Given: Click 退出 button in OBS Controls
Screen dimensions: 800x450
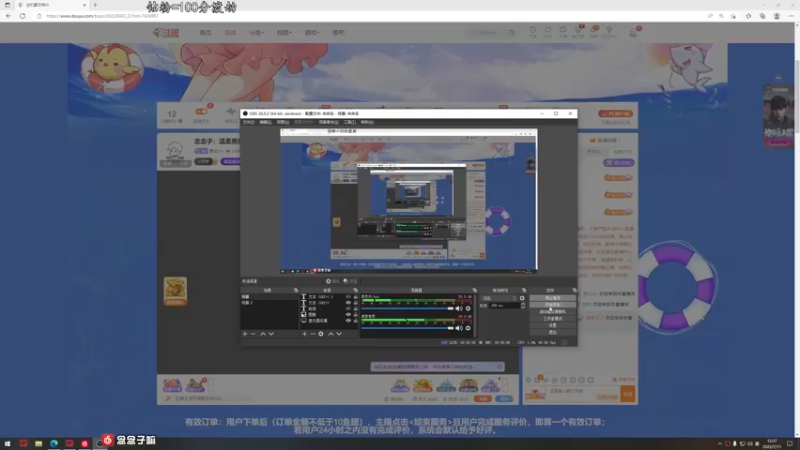Looking at the screenshot, I should (x=553, y=332).
